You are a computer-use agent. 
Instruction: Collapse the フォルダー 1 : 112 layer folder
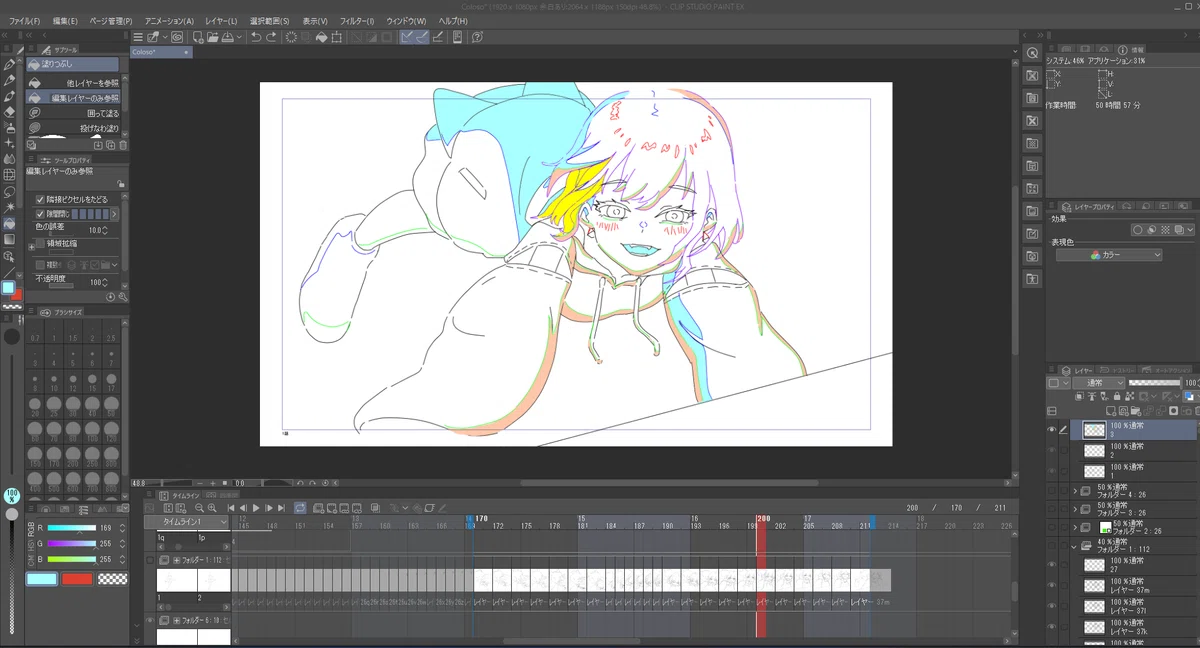click(1074, 546)
